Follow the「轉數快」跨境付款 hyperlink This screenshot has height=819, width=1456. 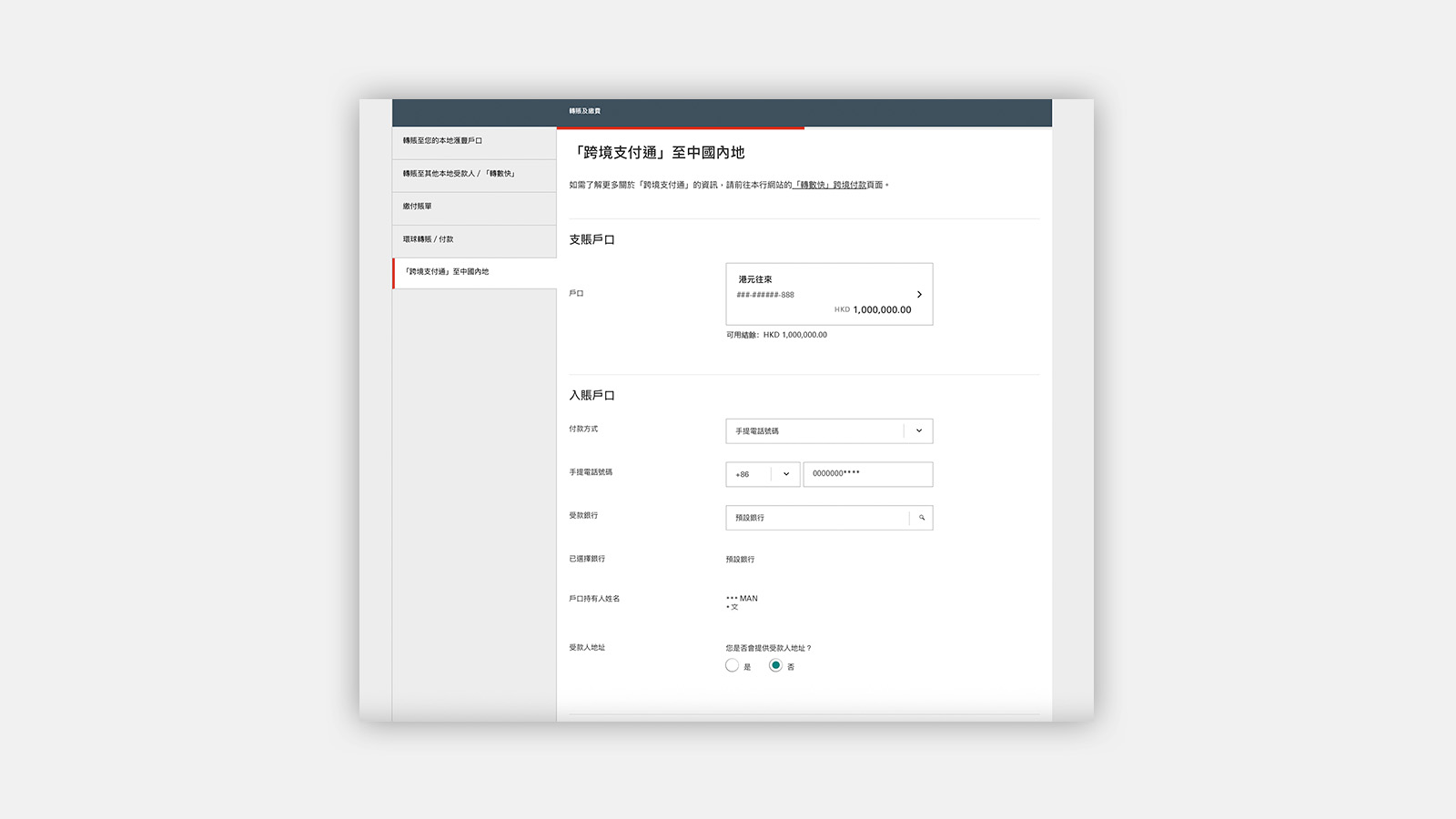(x=829, y=185)
